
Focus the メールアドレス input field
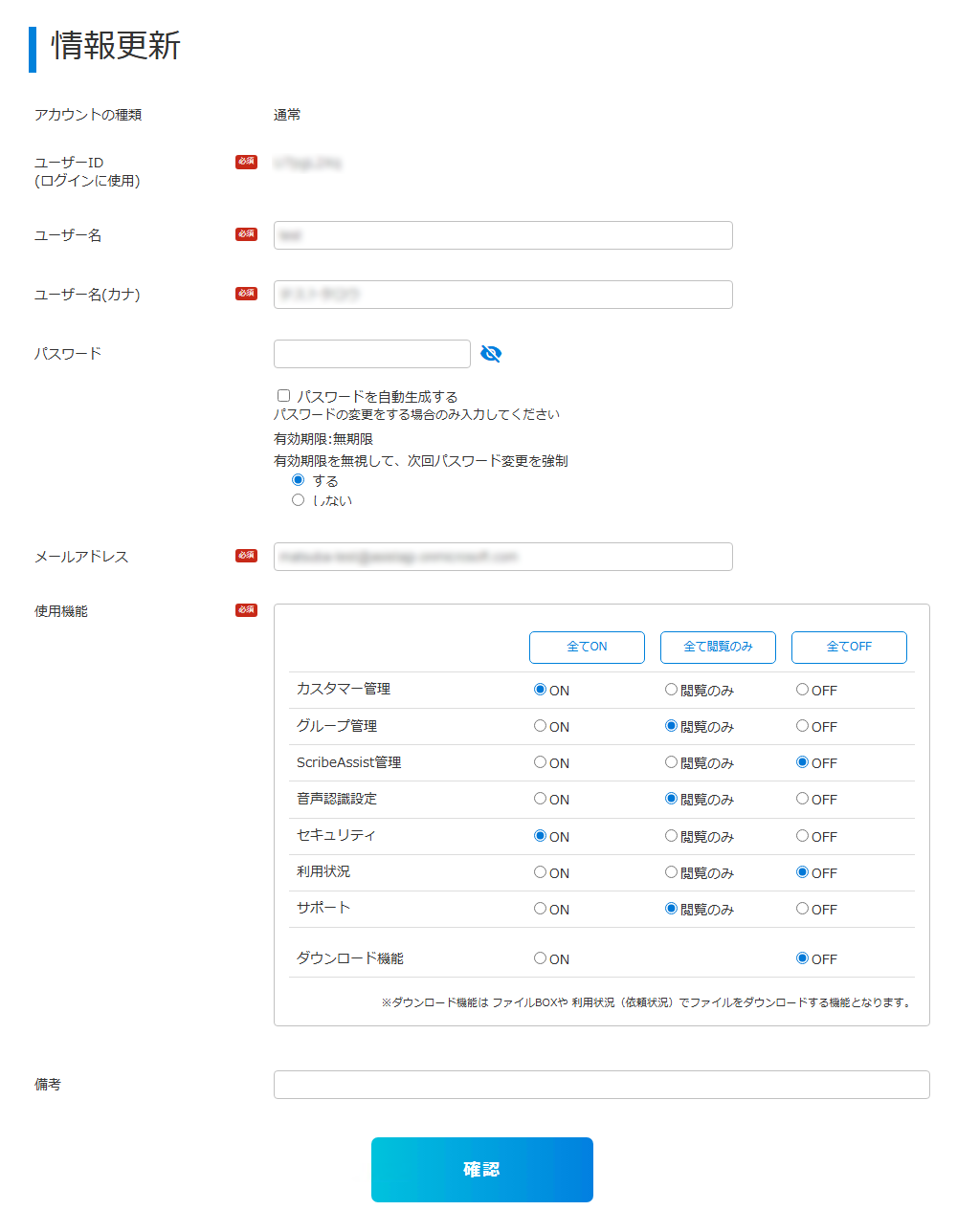coord(503,557)
